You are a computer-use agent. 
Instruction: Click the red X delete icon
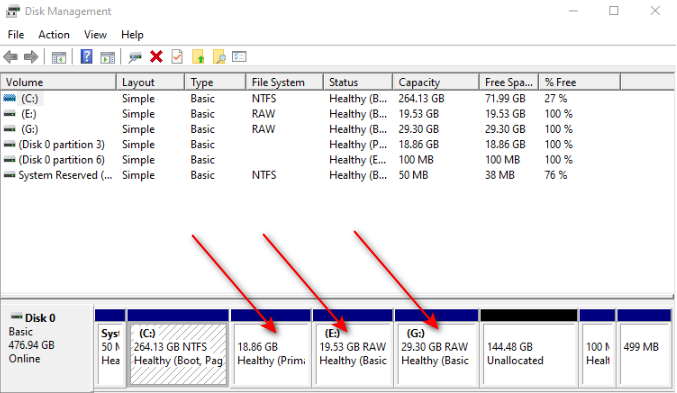point(156,57)
